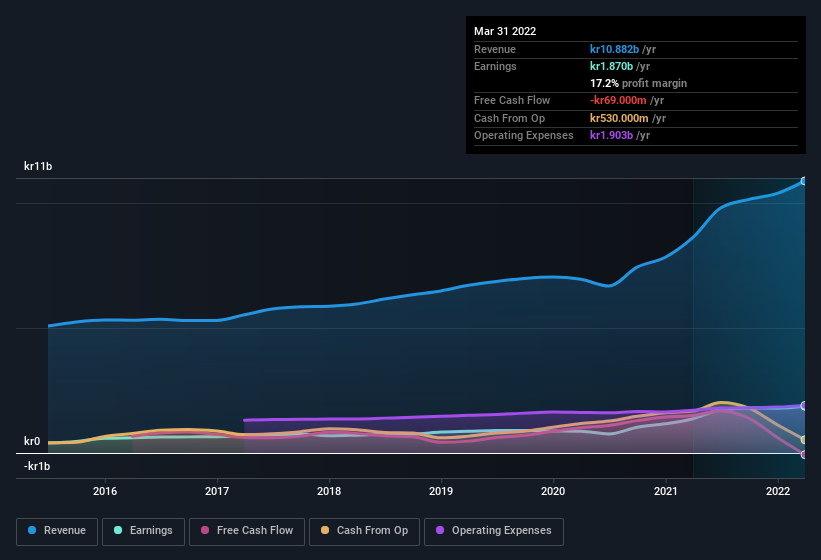The width and height of the screenshot is (821, 560).
Task: Click the 2016 x-axis label
Action: coord(105,491)
